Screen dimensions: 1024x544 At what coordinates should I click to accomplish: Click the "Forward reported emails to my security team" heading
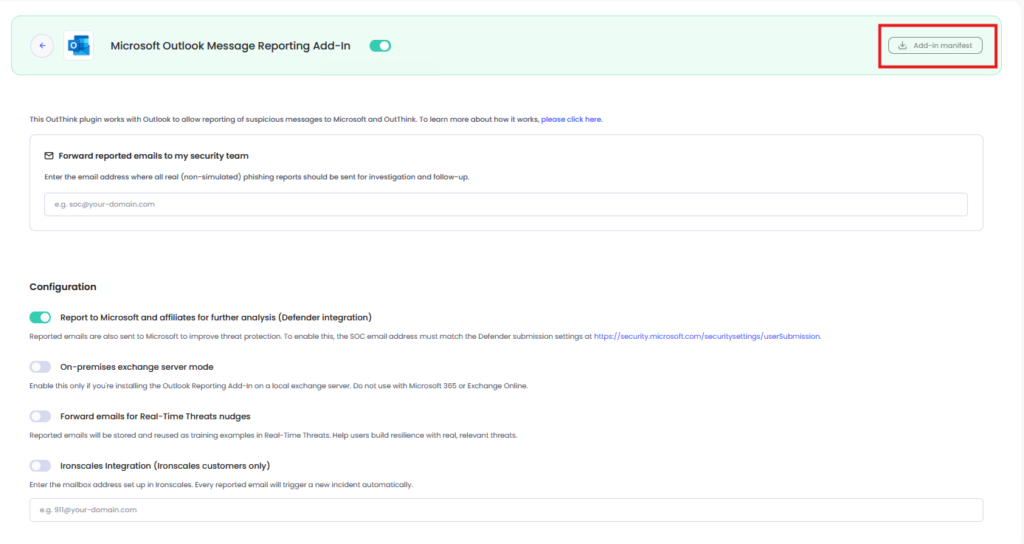point(153,156)
